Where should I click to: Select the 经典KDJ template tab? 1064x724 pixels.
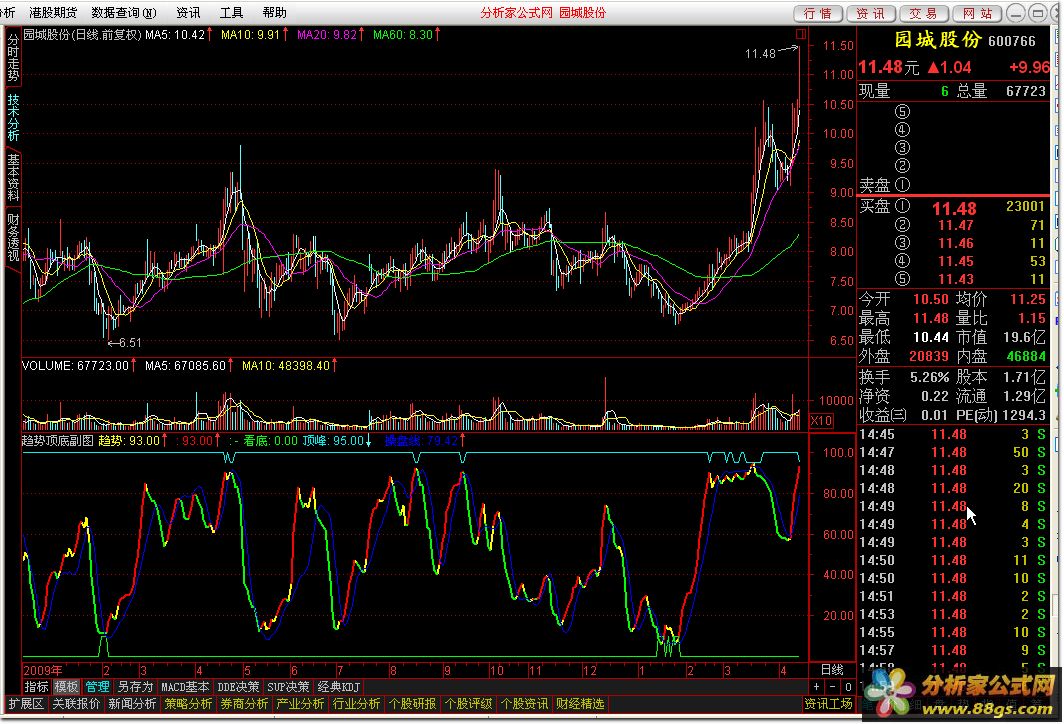point(339,687)
